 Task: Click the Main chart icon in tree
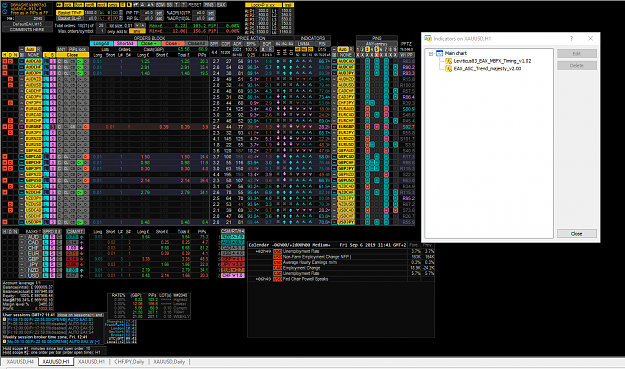(x=440, y=53)
